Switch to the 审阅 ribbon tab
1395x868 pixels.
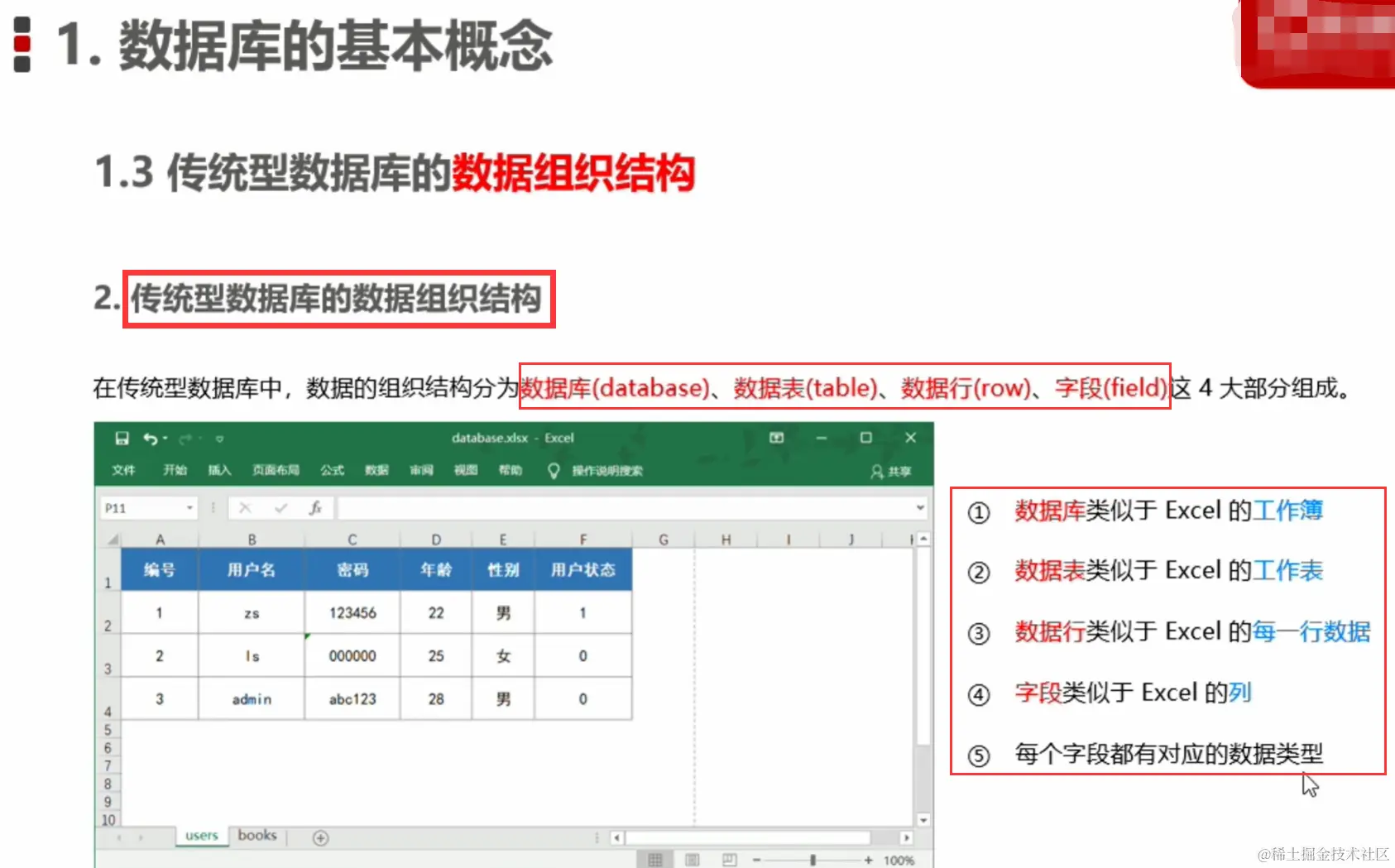click(x=421, y=470)
